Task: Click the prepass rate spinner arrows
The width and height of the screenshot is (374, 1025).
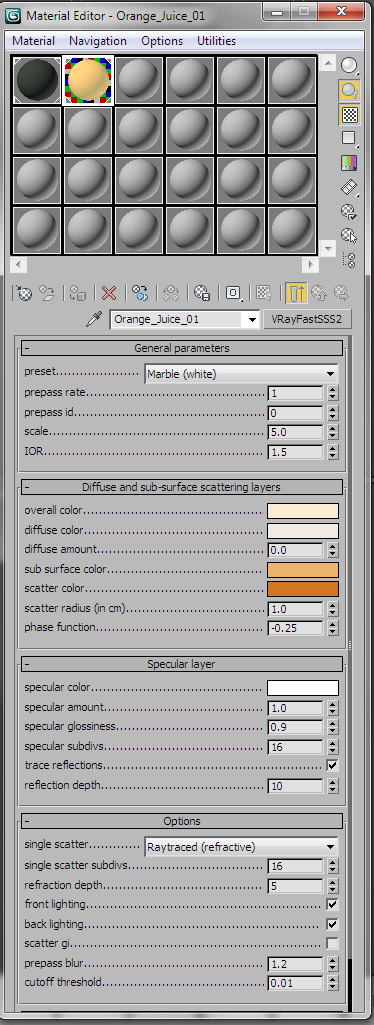Action: 333,394
